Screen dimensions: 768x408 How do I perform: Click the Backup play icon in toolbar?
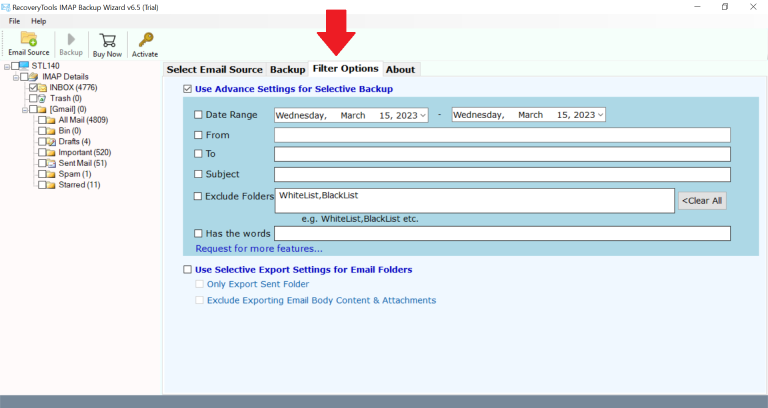tap(71, 39)
